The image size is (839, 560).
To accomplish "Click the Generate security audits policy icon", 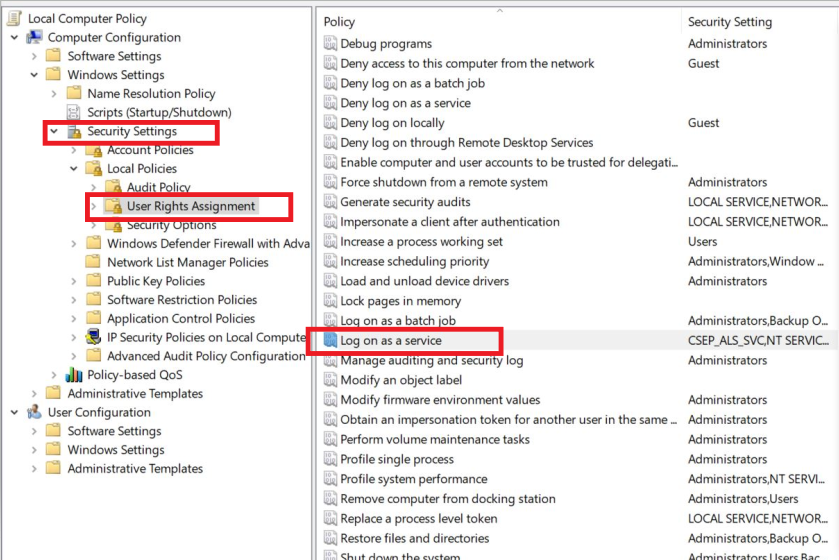I will [x=330, y=202].
